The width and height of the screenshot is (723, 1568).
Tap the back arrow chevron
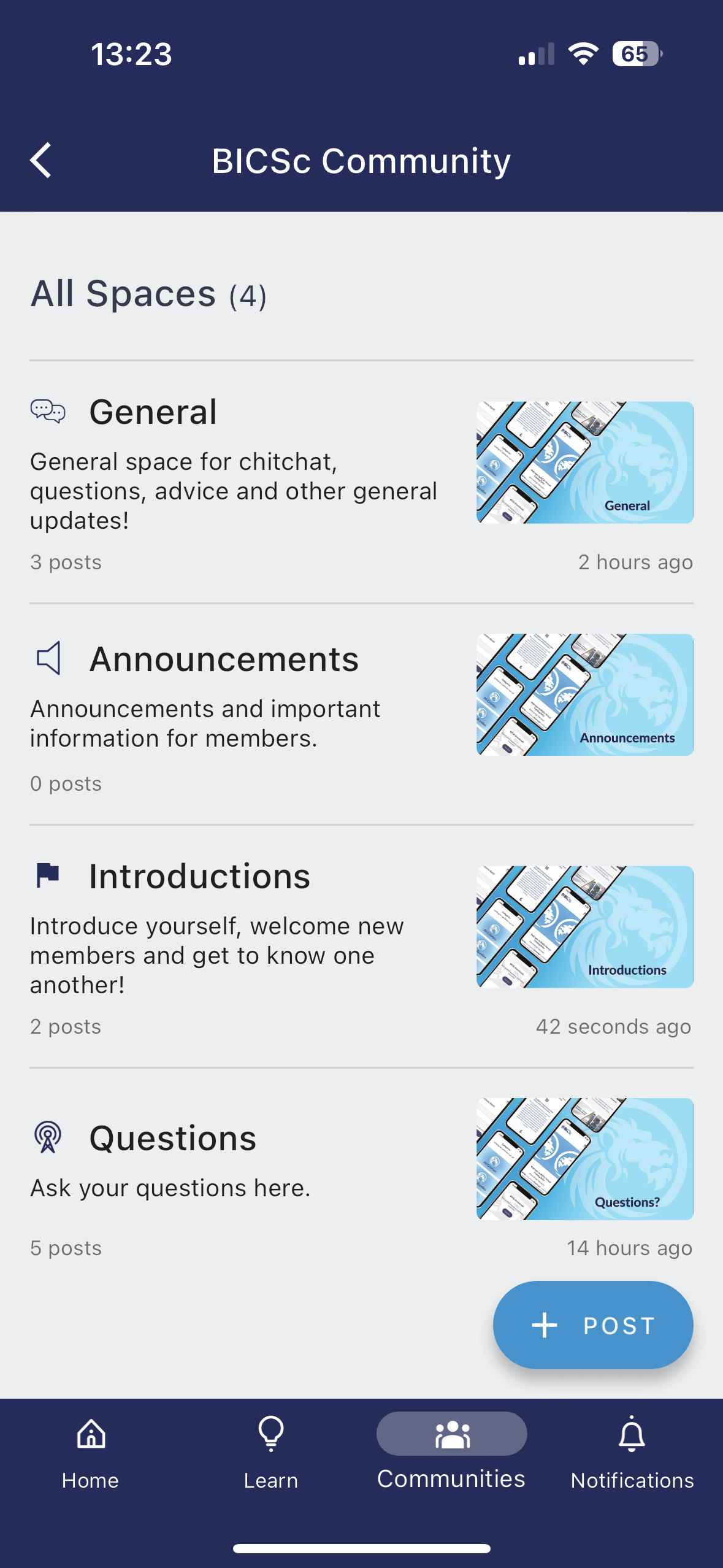click(x=41, y=161)
